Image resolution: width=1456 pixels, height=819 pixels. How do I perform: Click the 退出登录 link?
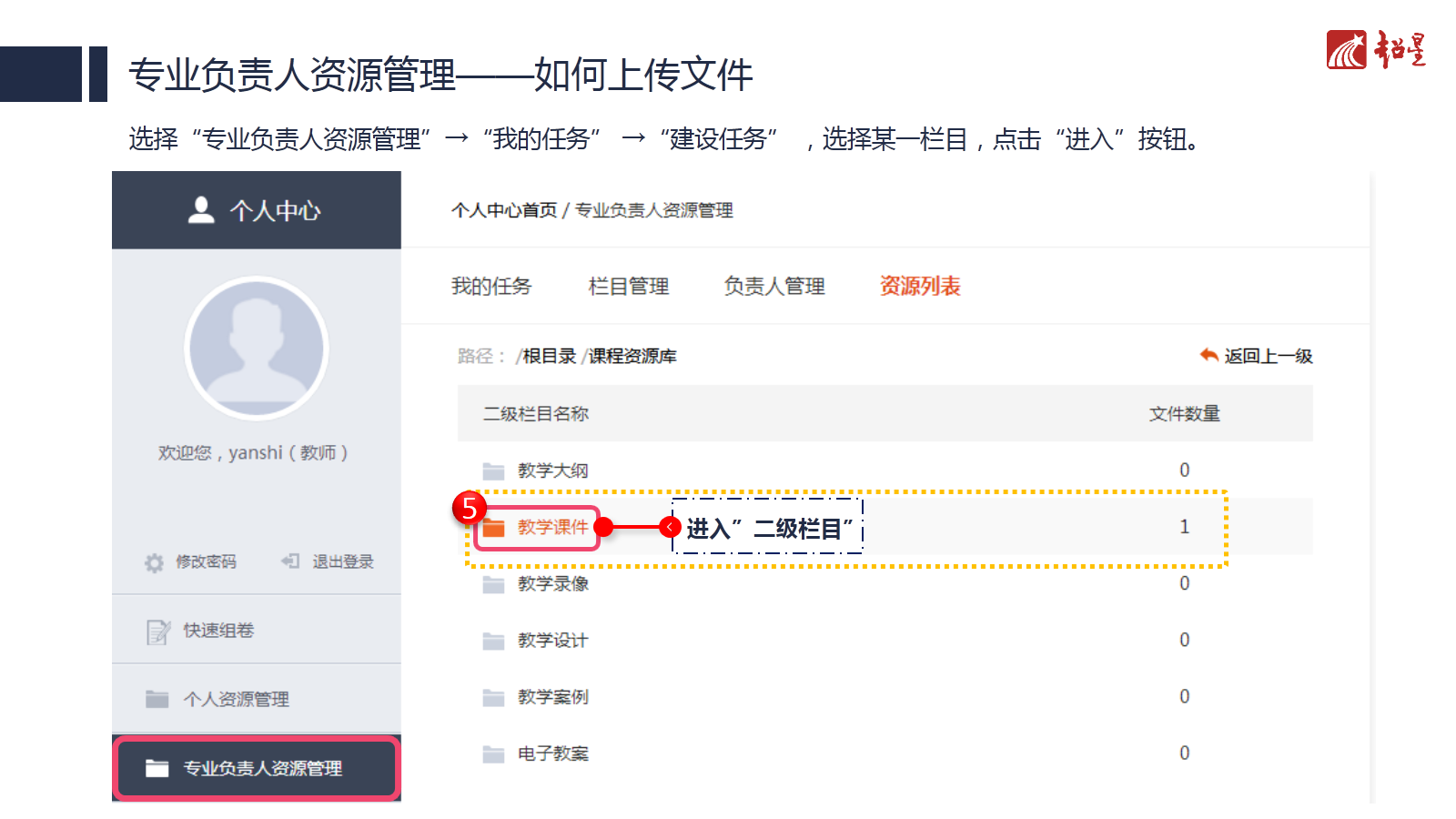coord(343,561)
